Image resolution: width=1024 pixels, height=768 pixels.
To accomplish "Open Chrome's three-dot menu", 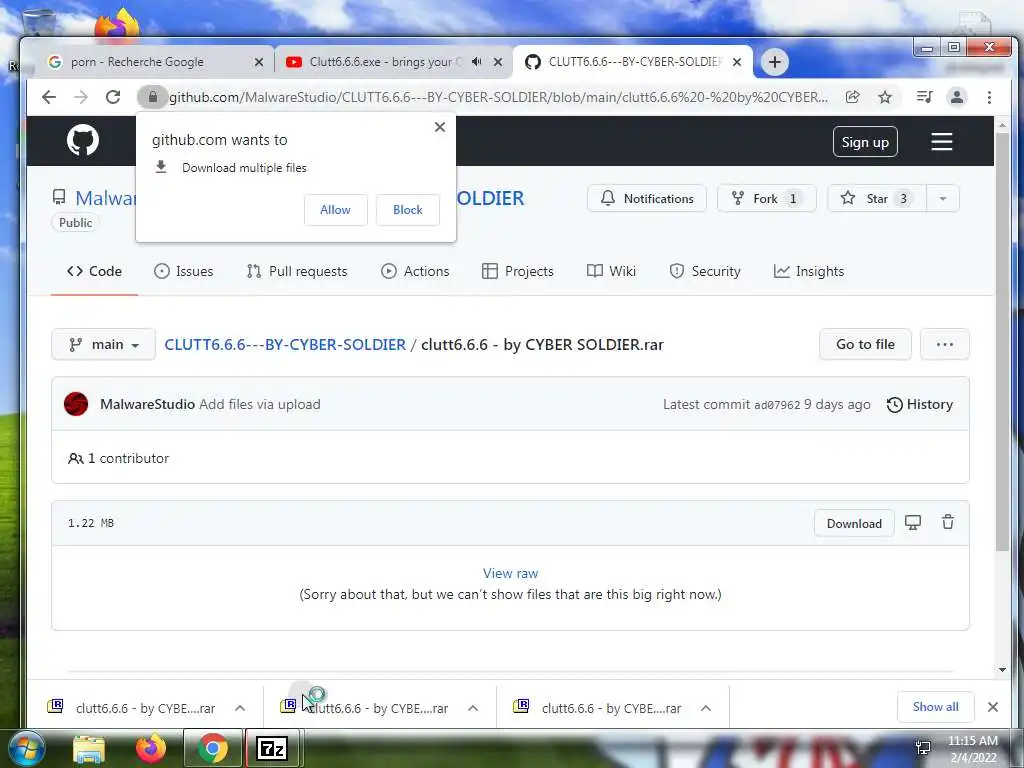I will coord(989,97).
